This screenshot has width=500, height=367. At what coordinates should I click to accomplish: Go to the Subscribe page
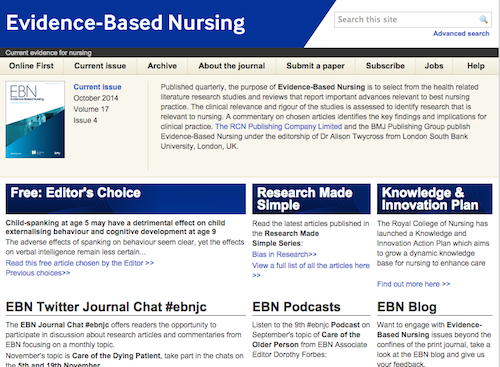tap(385, 66)
